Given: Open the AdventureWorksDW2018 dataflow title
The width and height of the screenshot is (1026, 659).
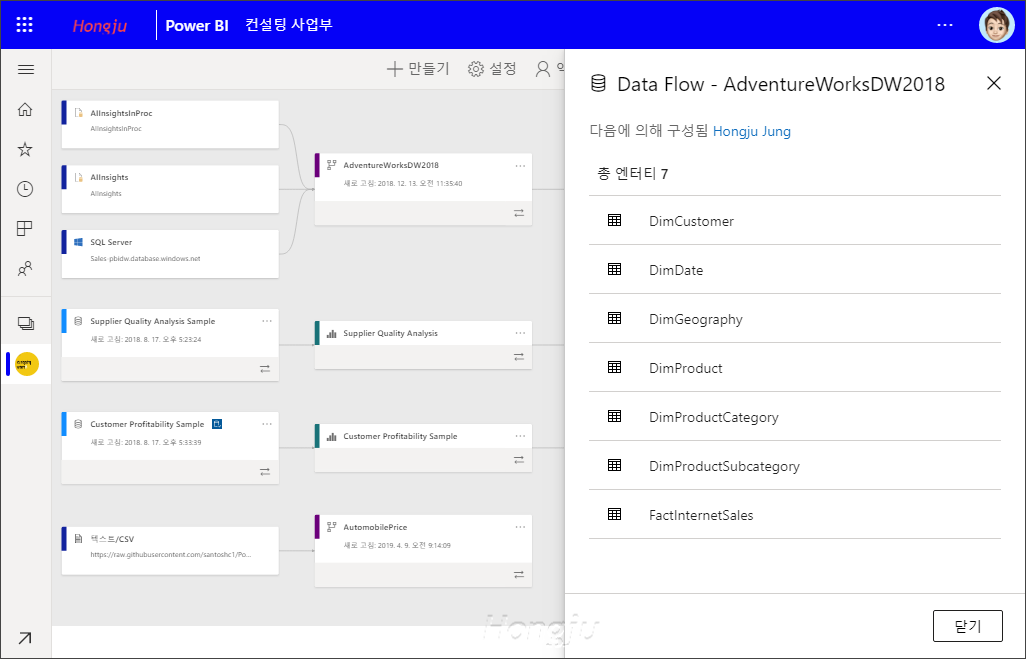Looking at the screenshot, I should (391, 166).
